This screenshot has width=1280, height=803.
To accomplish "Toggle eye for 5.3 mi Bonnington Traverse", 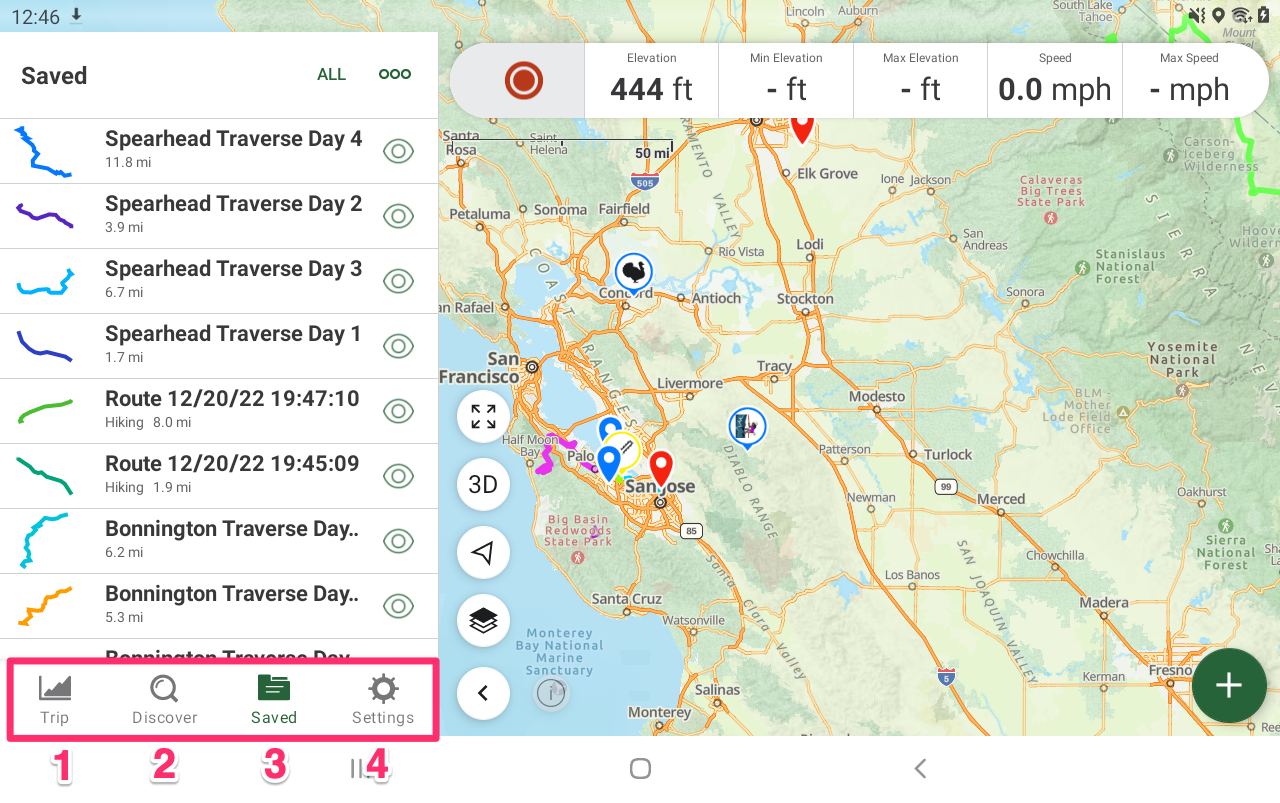I will tap(399, 607).
